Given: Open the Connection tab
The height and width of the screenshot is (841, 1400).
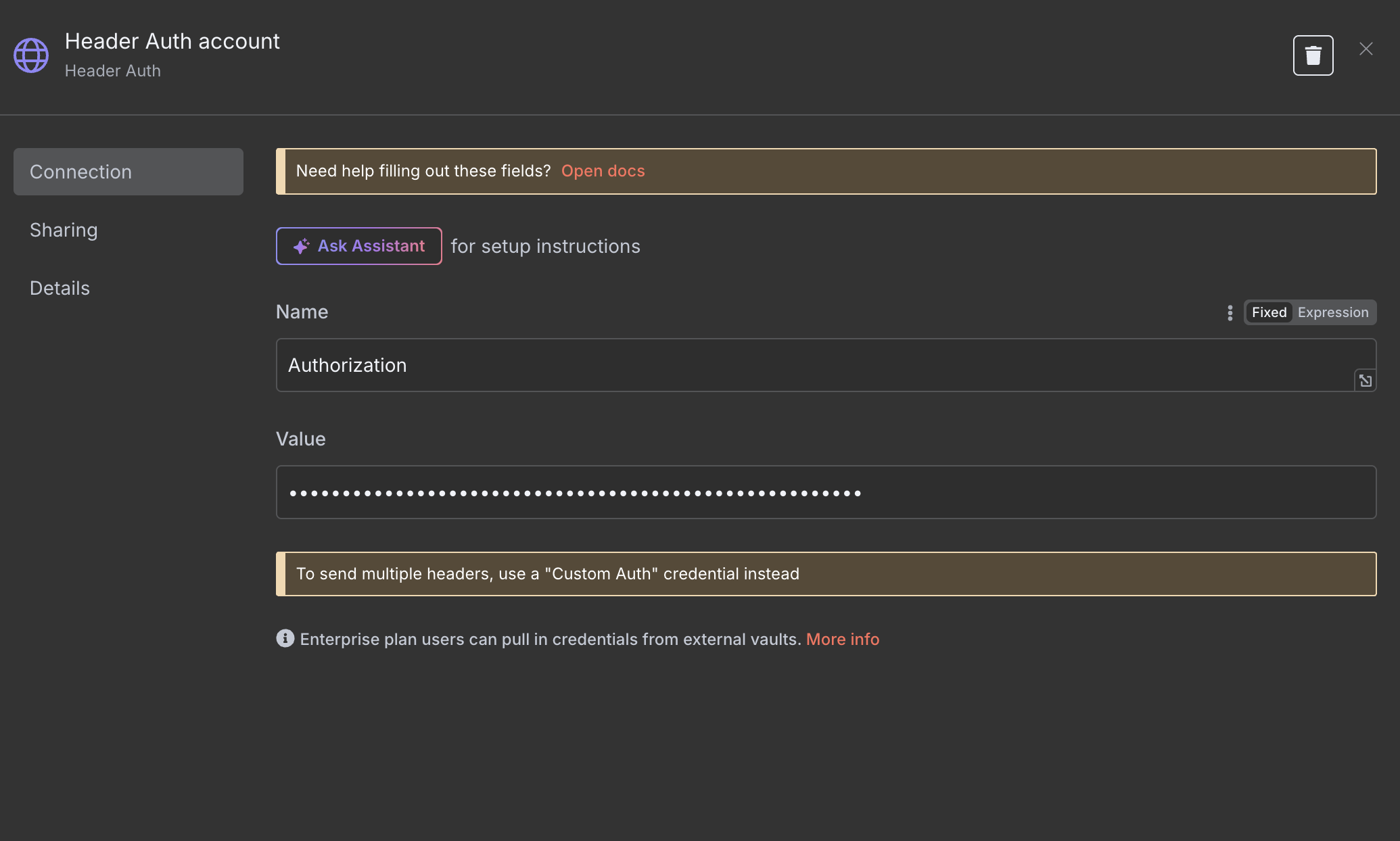Looking at the screenshot, I should pyautogui.click(x=129, y=172).
